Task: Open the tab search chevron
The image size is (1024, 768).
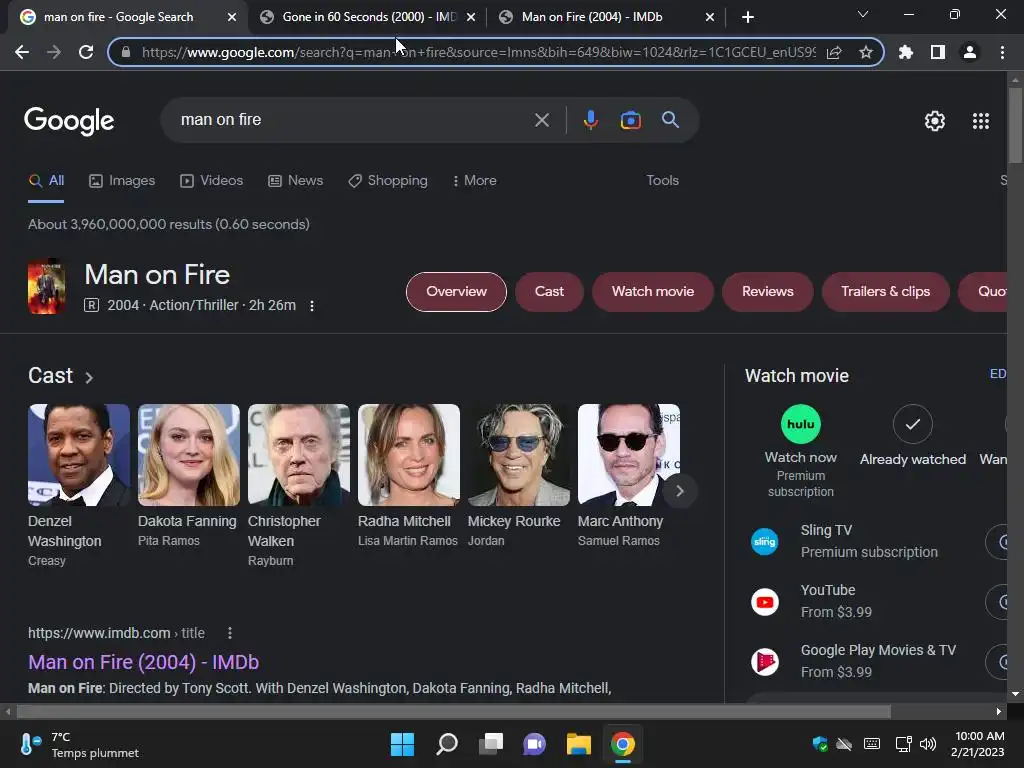Action: 863,14
